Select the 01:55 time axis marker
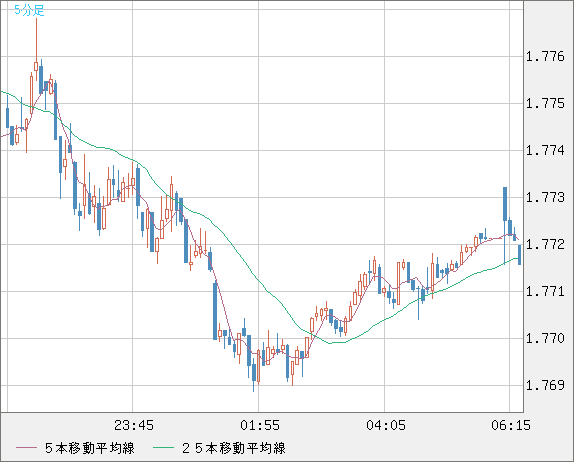The image size is (574, 462). coord(260,425)
